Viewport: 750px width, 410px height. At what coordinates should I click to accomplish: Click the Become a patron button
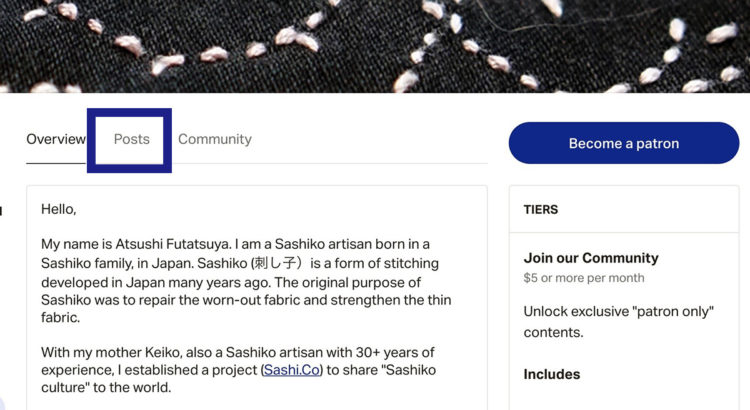tap(623, 143)
